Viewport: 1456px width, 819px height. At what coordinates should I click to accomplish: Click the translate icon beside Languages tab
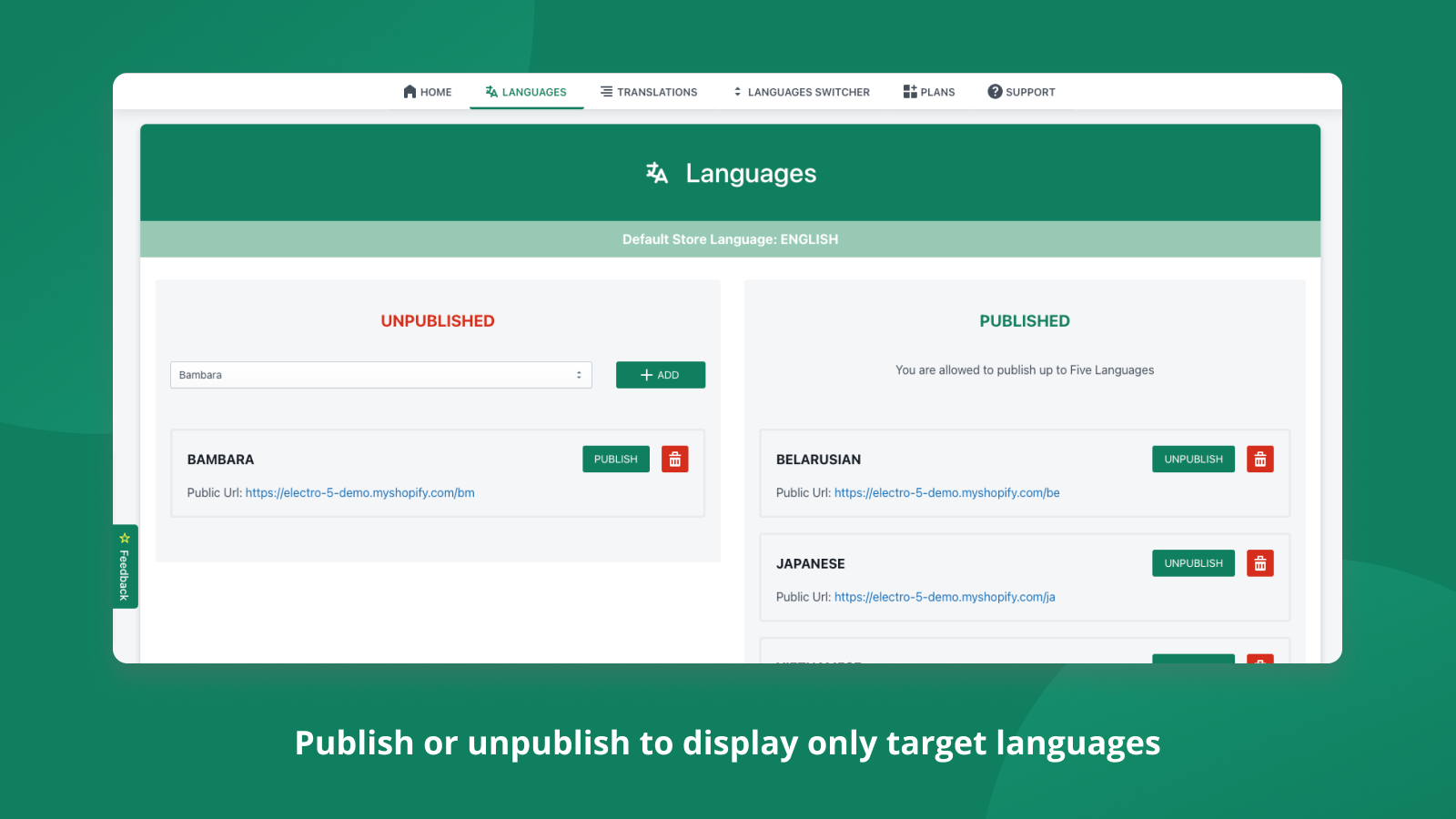click(x=491, y=92)
